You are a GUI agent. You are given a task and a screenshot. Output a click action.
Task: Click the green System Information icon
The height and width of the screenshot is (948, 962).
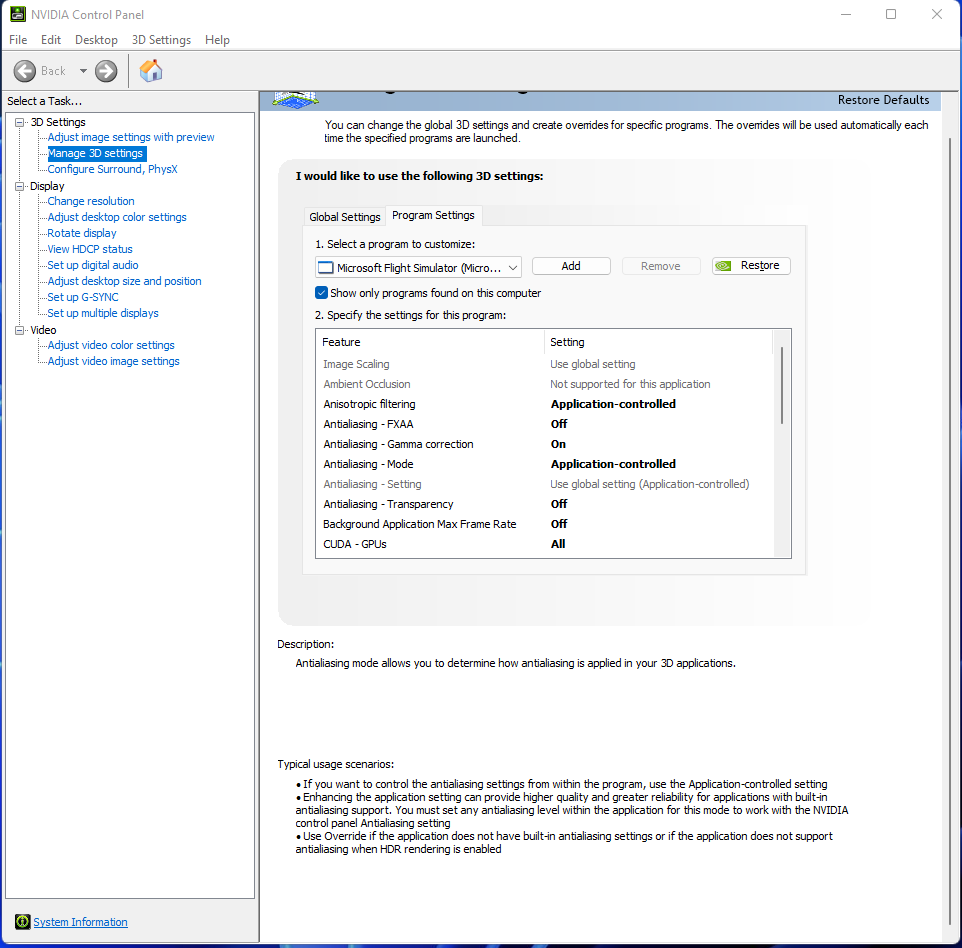[x=22, y=921]
